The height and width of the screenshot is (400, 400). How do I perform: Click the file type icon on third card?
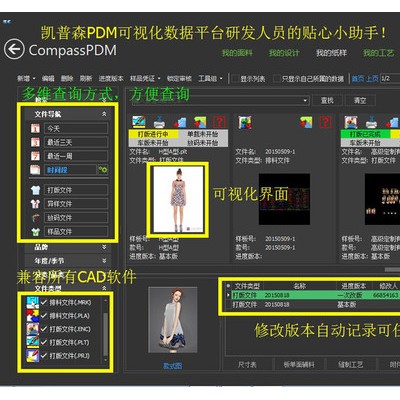point(351,122)
